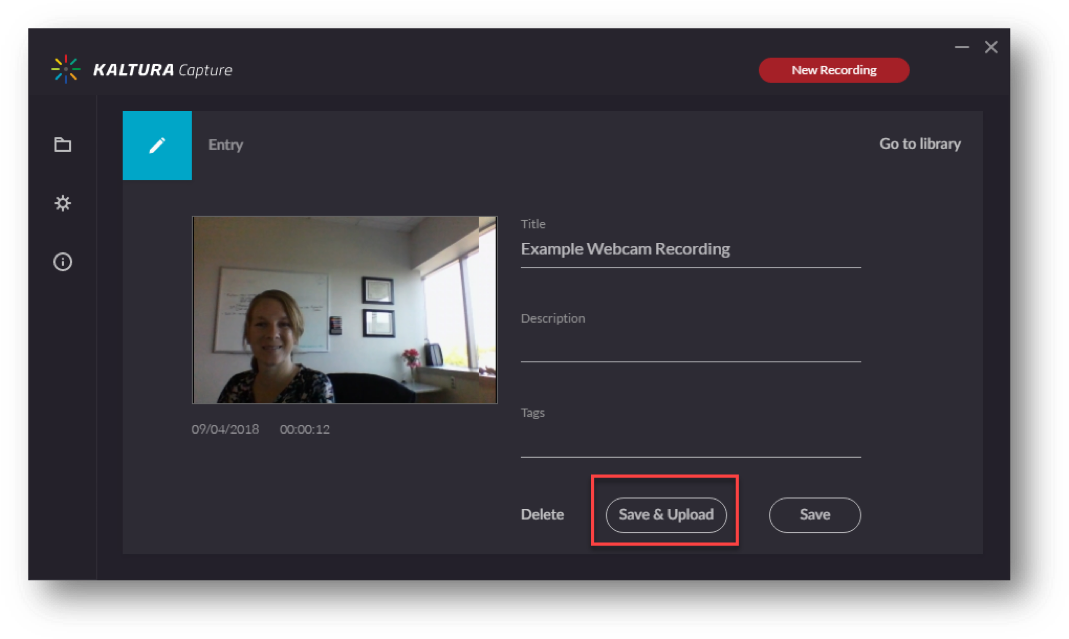
Task: Focus the Description input field
Action: tap(691, 346)
